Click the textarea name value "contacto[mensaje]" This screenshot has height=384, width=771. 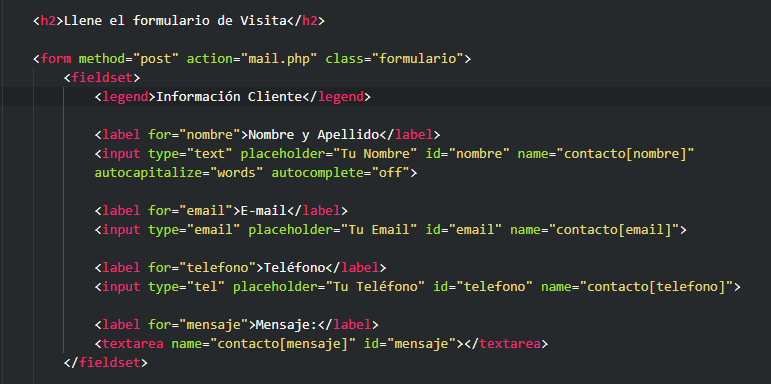coord(283,344)
